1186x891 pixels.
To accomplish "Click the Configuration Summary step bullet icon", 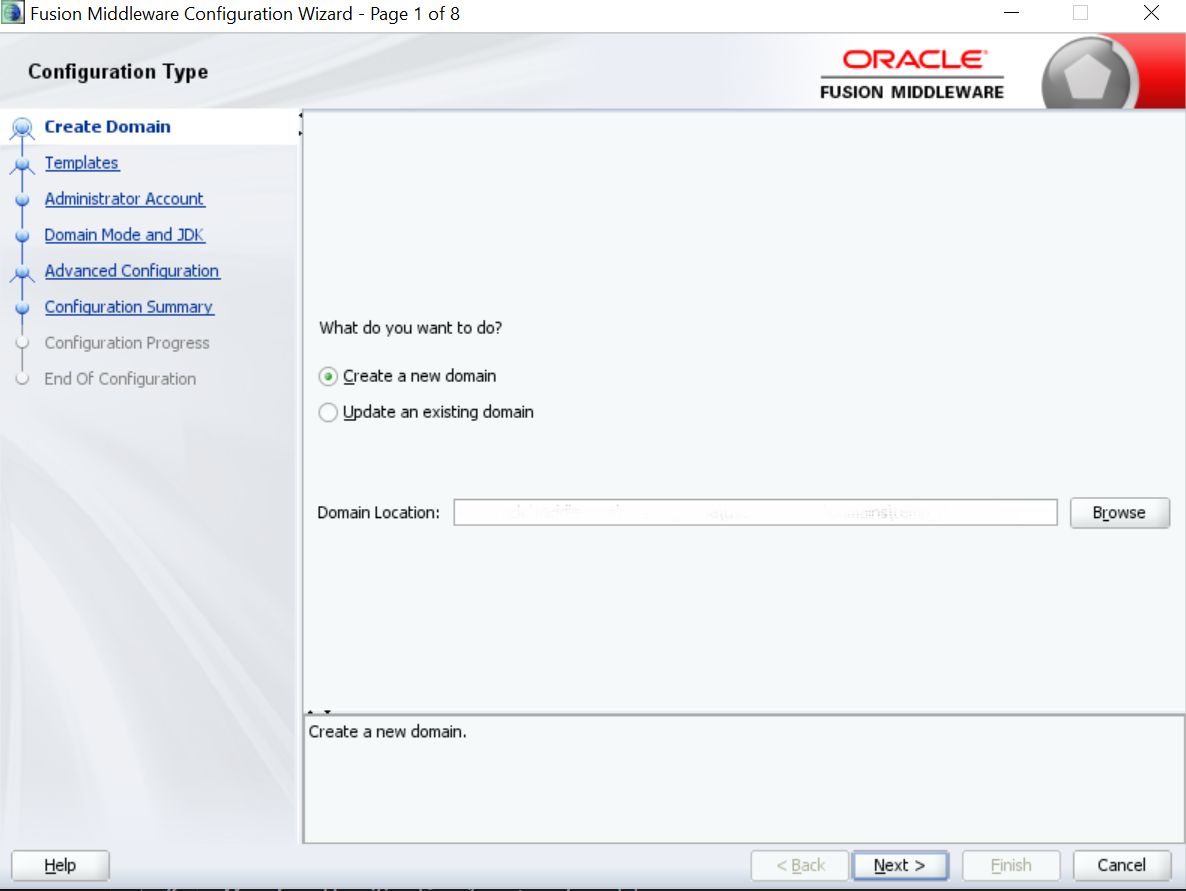I will point(22,308).
